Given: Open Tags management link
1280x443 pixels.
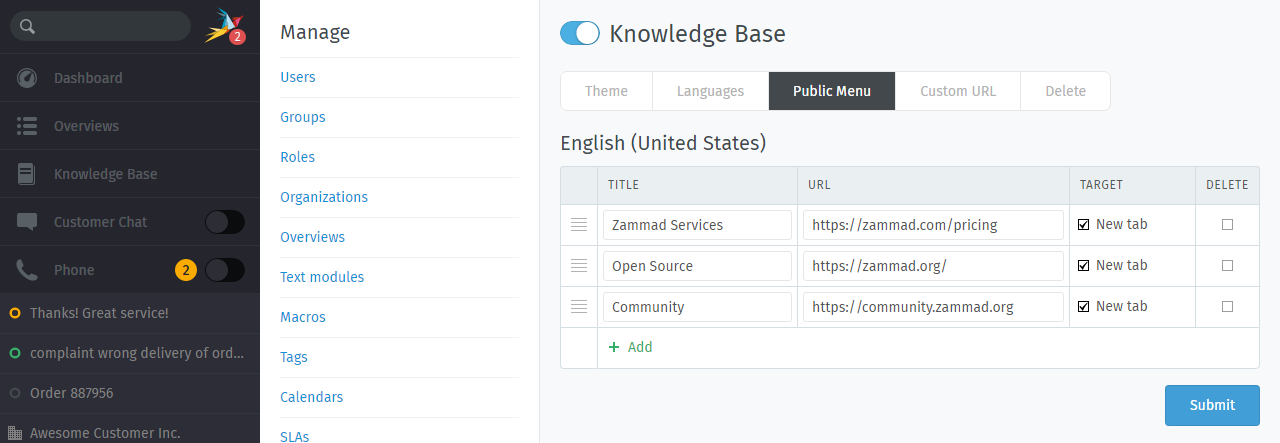Looking at the screenshot, I should tap(294, 357).
